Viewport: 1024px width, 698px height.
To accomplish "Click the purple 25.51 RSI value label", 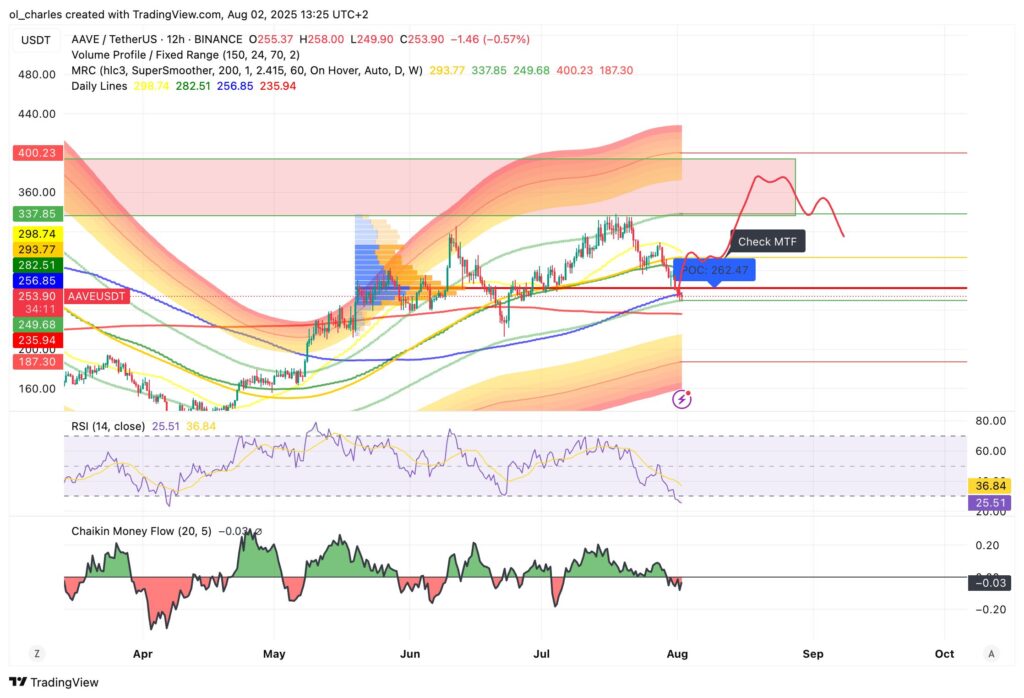I will coord(987,502).
